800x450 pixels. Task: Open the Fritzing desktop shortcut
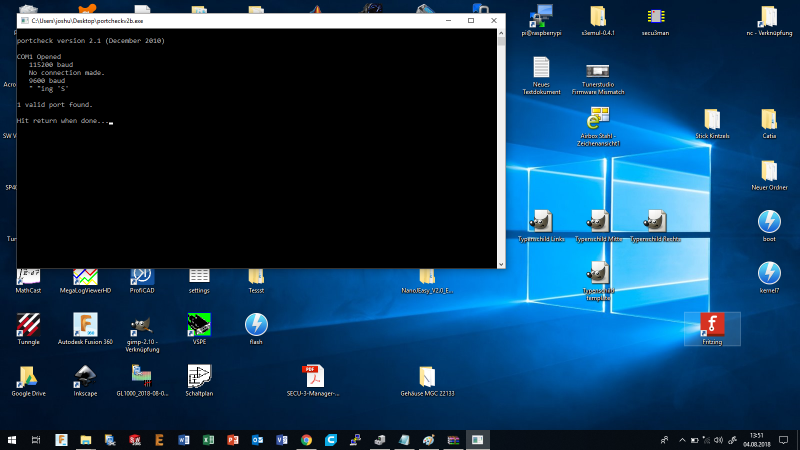point(712,326)
